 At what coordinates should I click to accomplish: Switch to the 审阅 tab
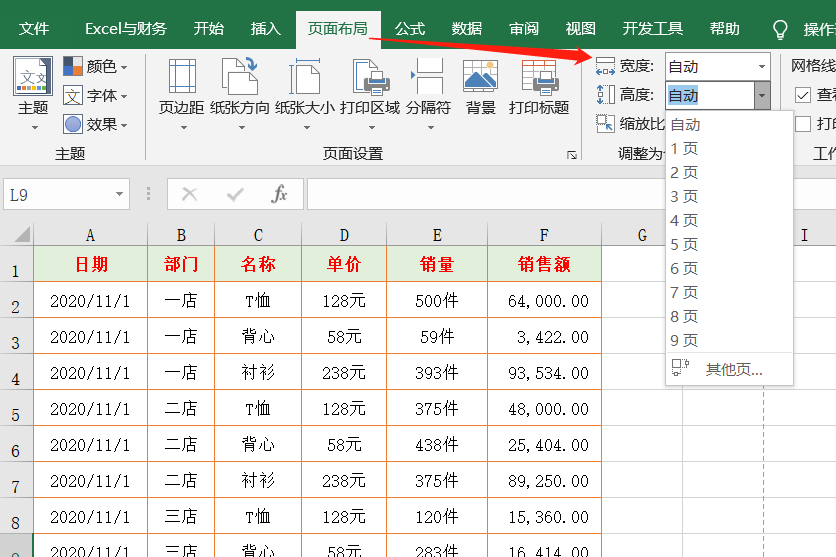tap(524, 28)
